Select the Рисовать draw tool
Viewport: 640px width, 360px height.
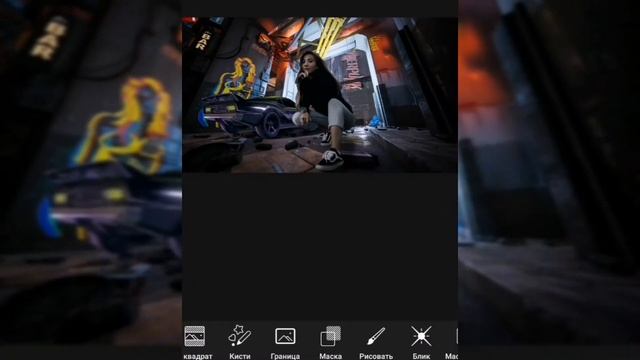pos(376,342)
